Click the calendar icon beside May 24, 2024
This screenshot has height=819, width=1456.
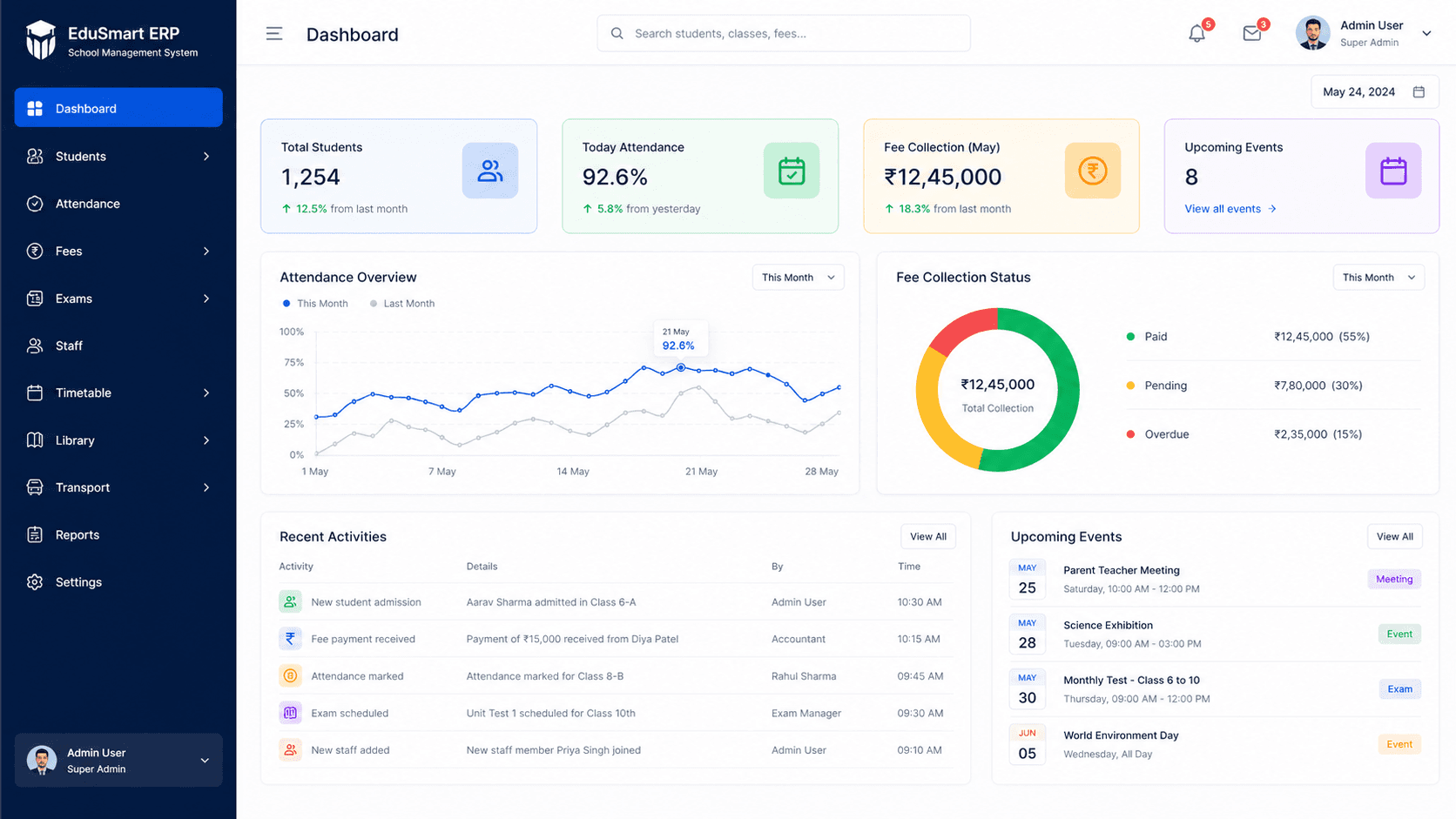point(1419,91)
